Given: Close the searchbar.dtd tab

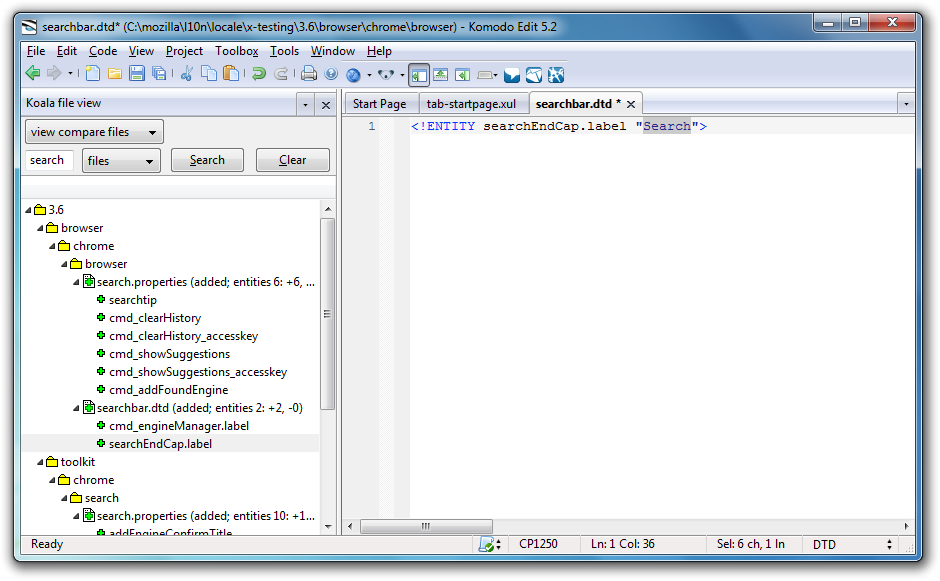Looking at the screenshot, I should (631, 104).
